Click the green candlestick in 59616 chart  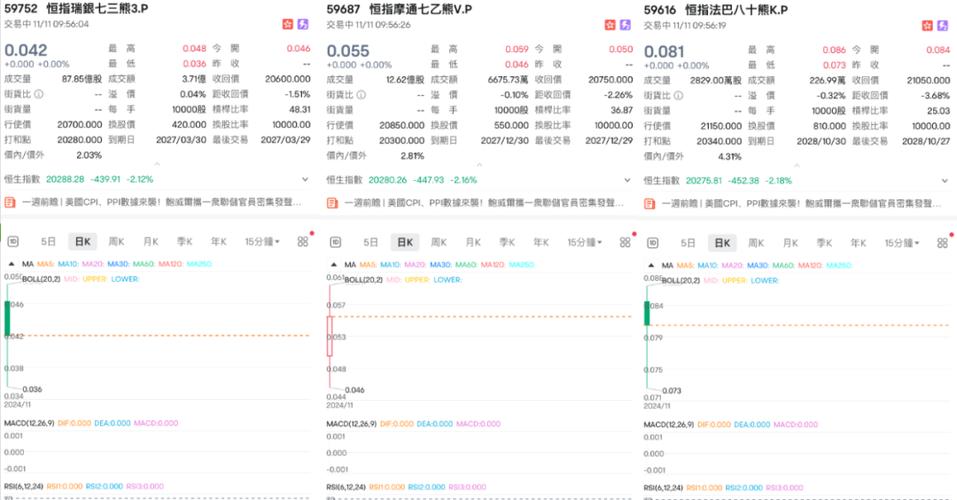(x=647, y=314)
